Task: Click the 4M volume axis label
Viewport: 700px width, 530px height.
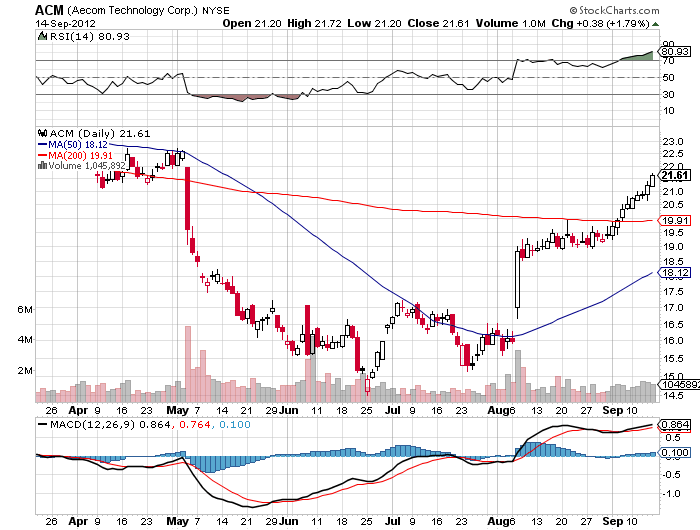Action: click(x=25, y=340)
